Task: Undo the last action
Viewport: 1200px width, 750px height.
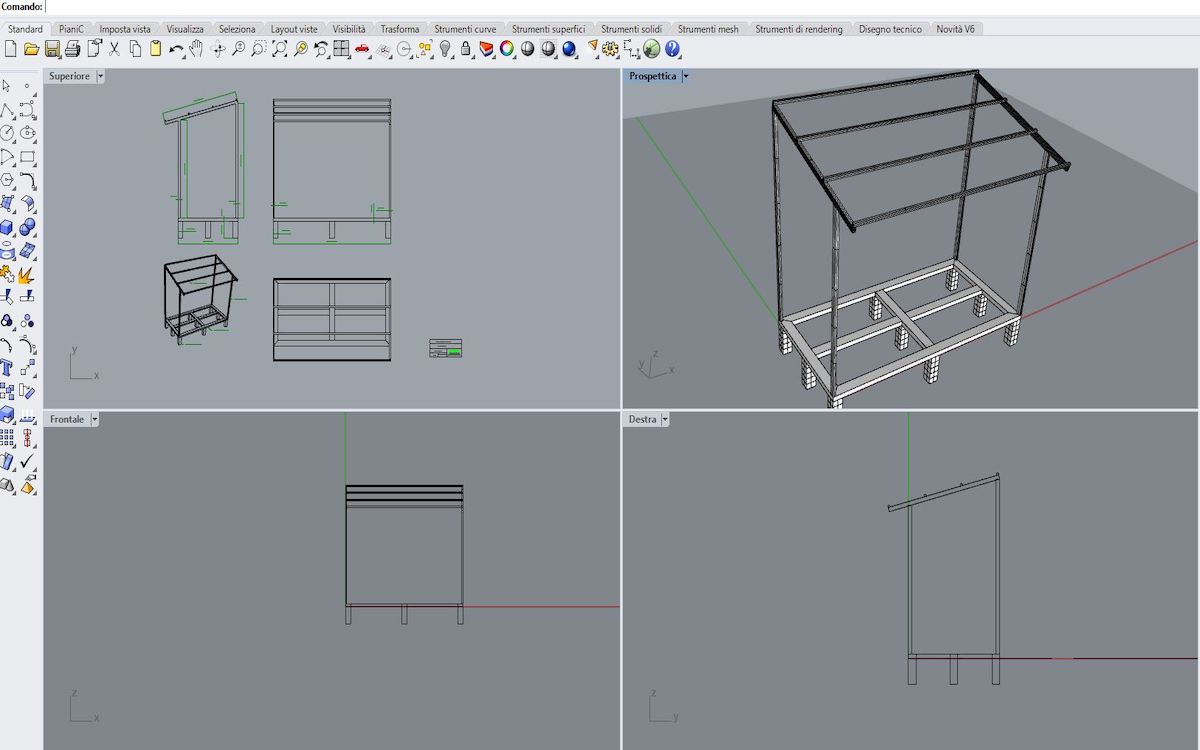Action: (176, 48)
